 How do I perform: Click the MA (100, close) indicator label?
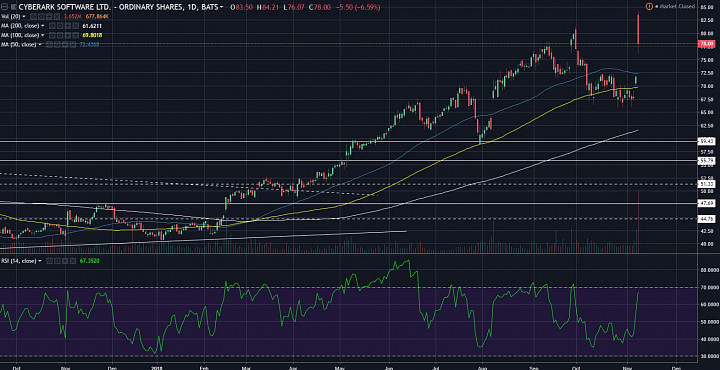(20, 35)
